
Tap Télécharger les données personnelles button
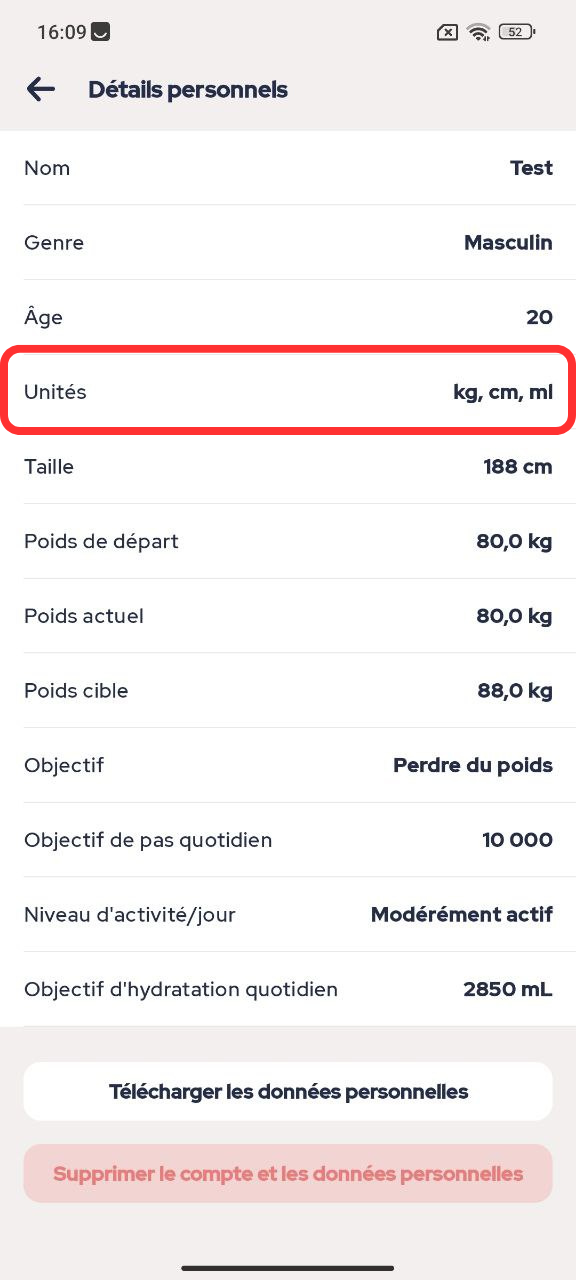tap(288, 1091)
